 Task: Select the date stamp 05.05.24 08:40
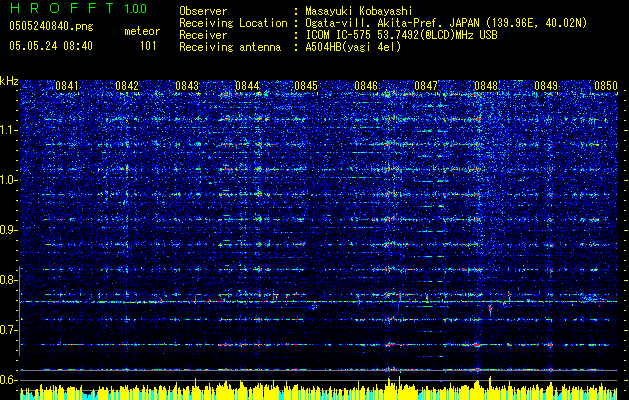(51, 46)
